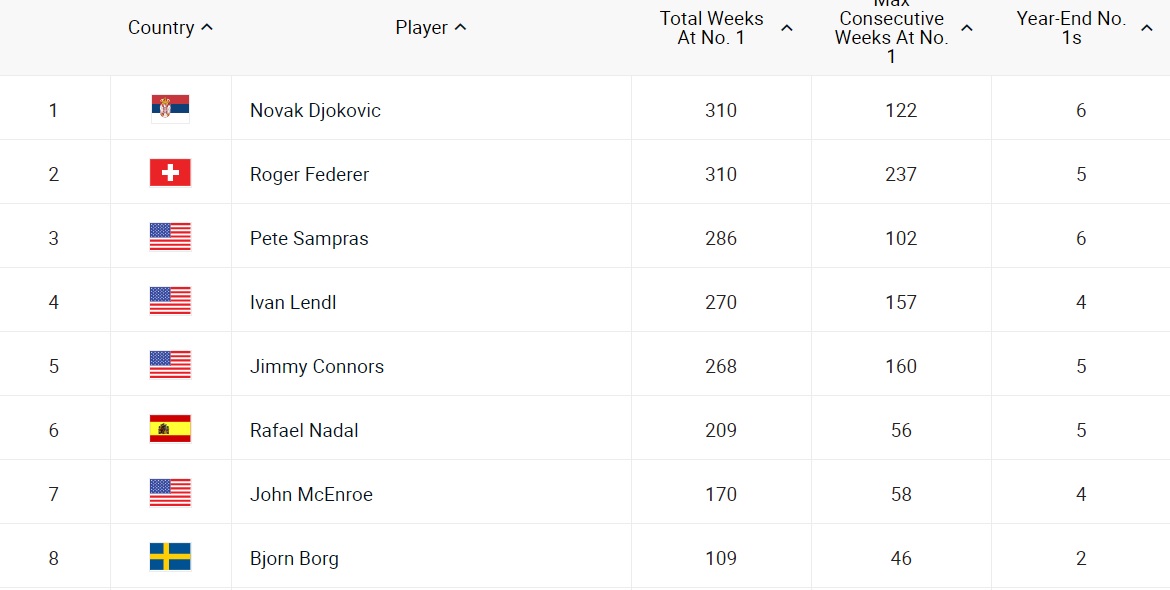Select the Year-End No. 1s column header
Screen dimensions: 1170x590
[x=1071, y=28]
